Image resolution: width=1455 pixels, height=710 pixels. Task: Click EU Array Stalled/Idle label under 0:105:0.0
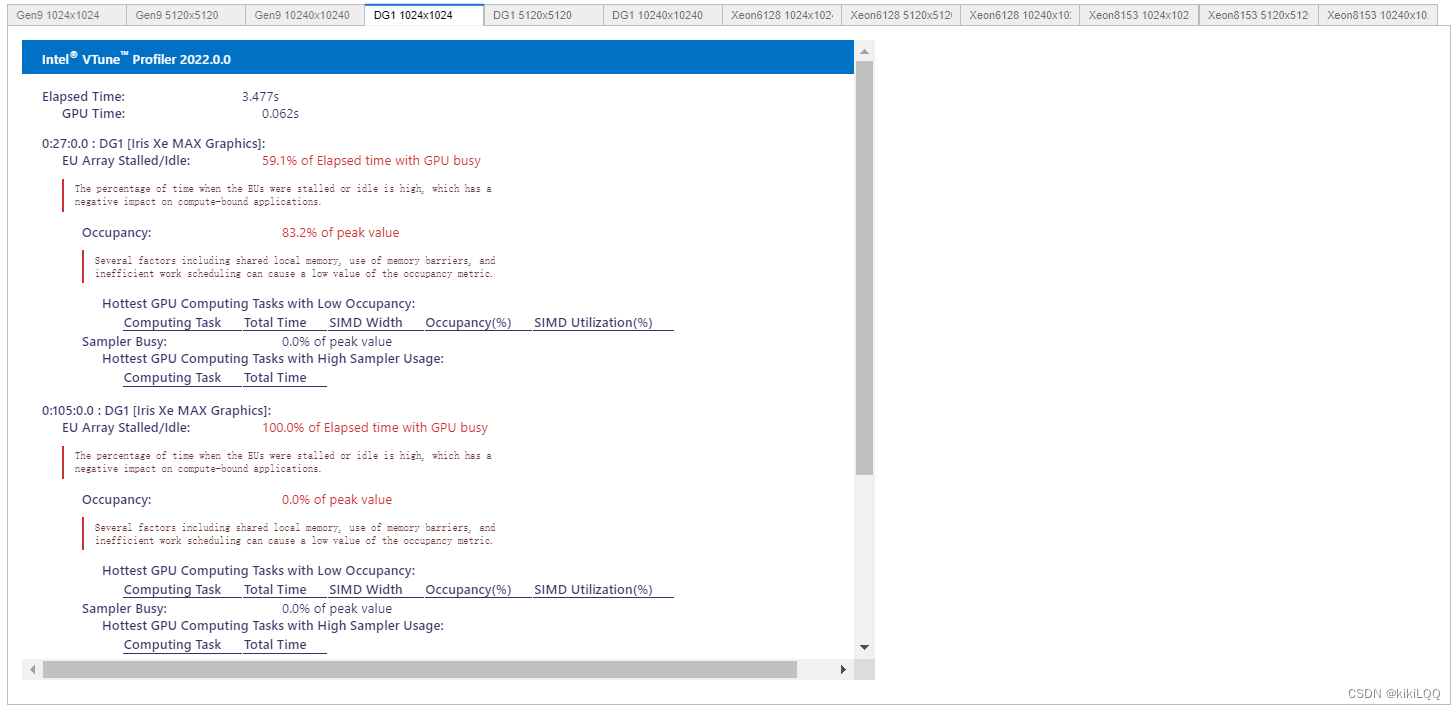[126, 427]
